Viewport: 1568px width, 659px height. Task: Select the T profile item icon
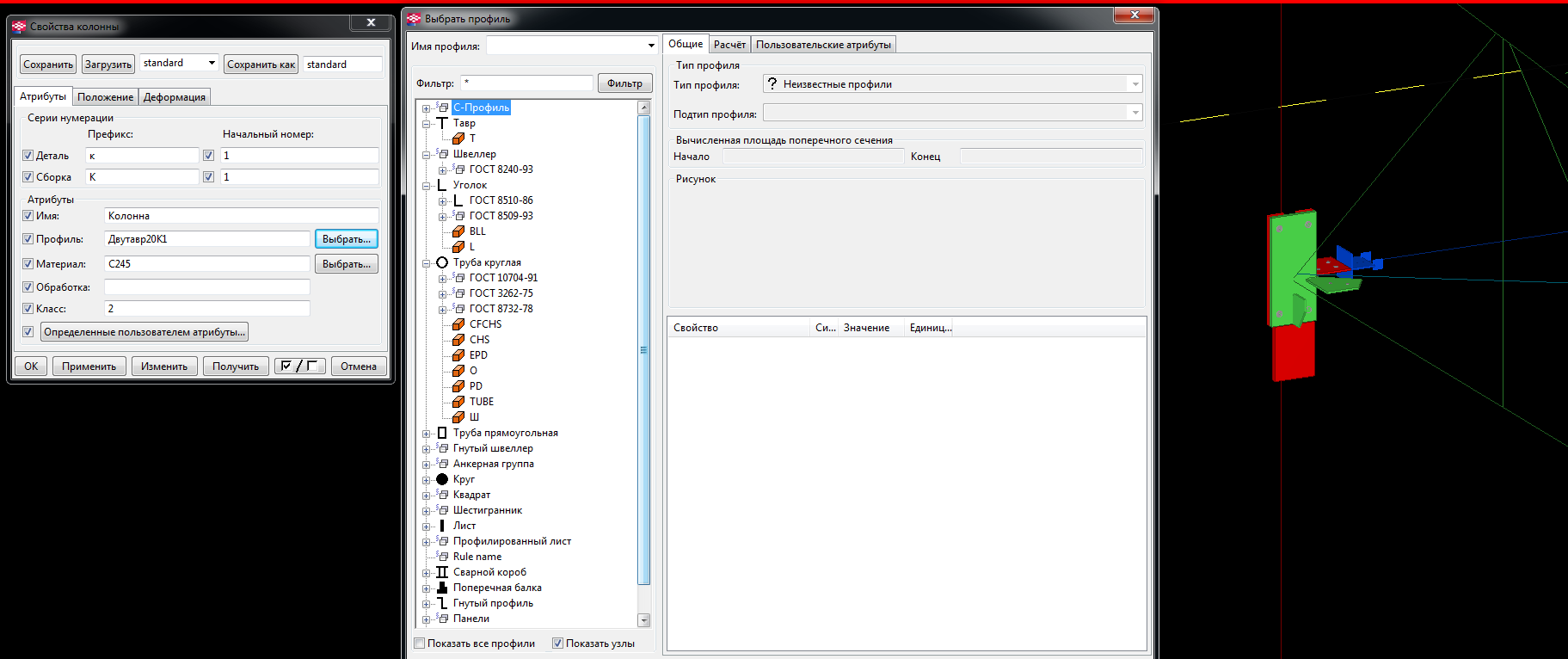[x=458, y=139]
